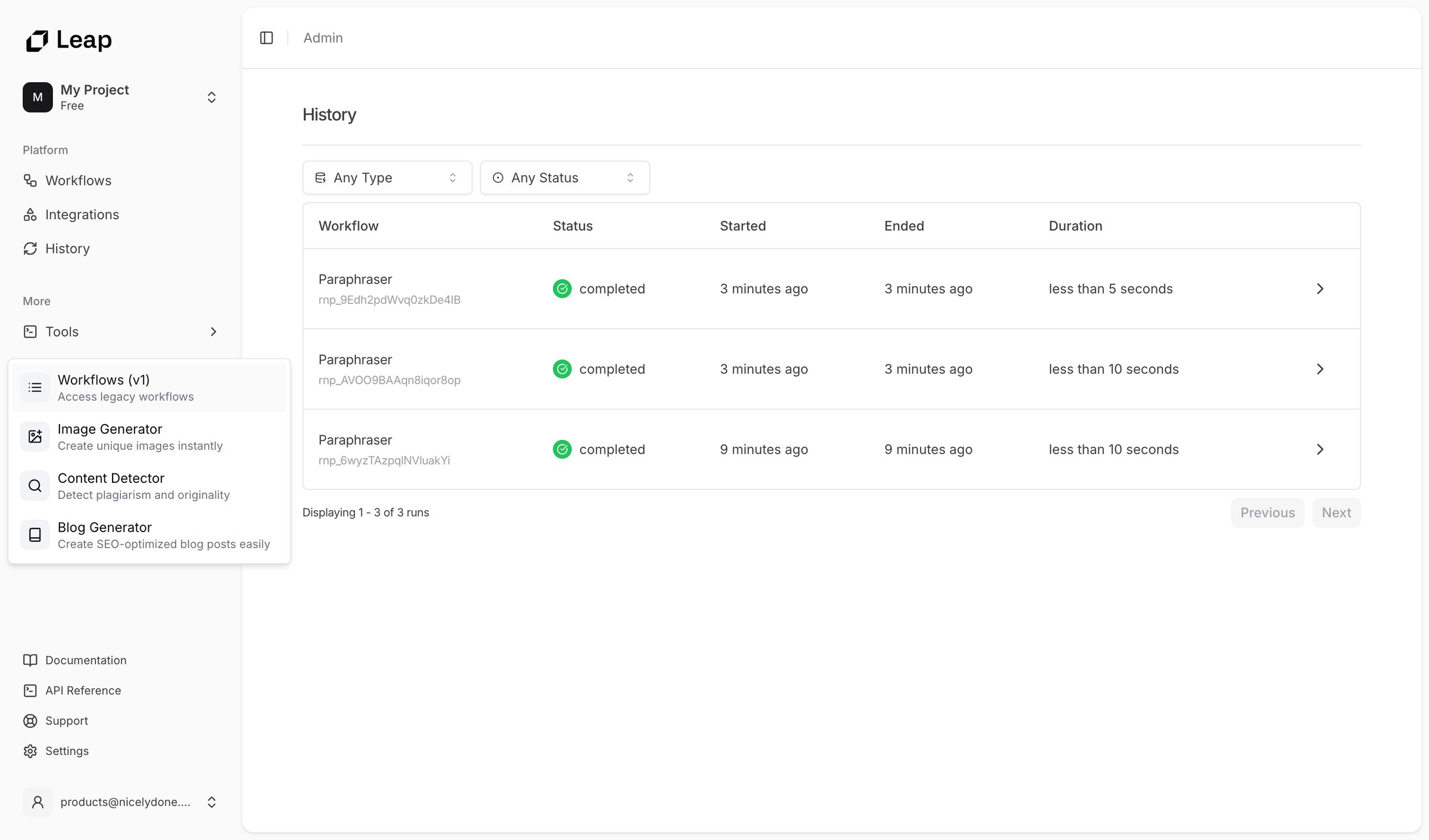Click the Integrations icon in sidebar

click(x=30, y=214)
